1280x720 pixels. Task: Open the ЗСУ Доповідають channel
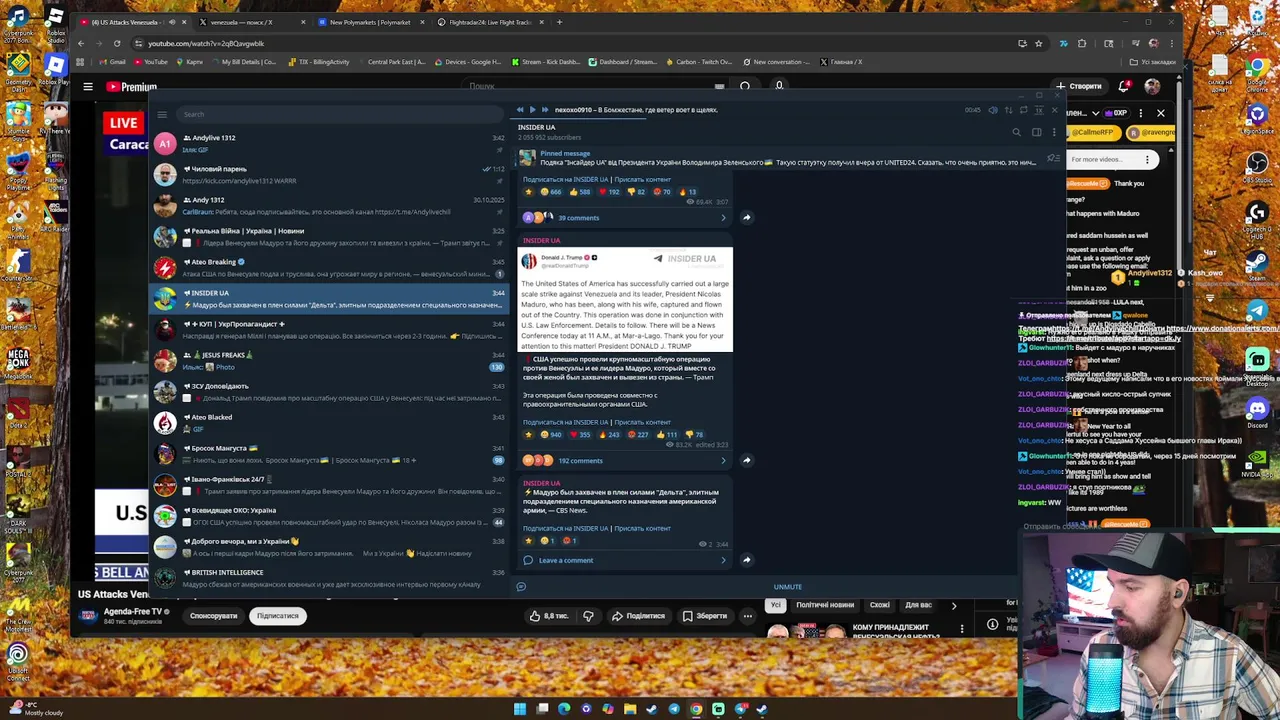pyautogui.click(x=330, y=392)
